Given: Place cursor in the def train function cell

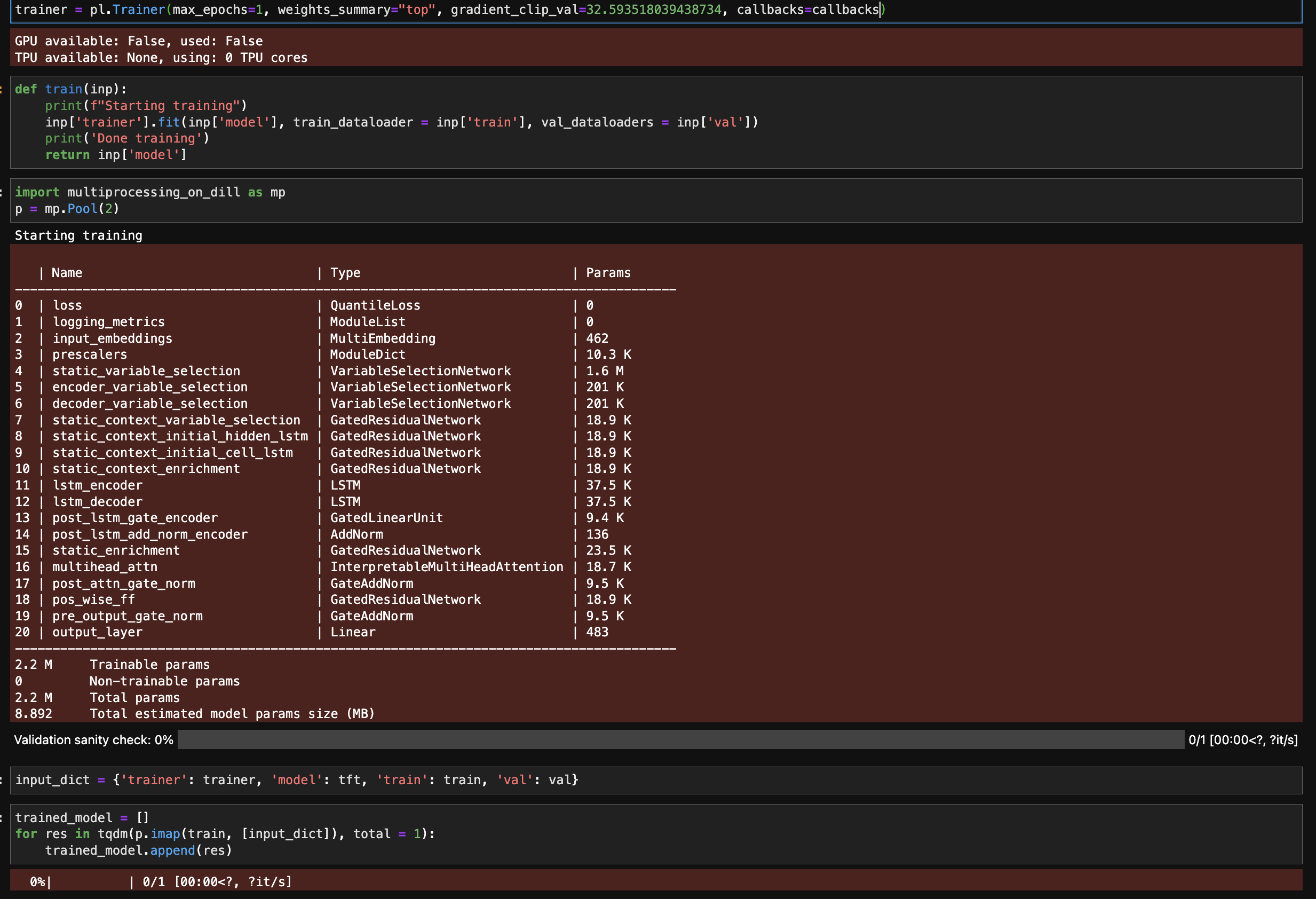Looking at the screenshot, I should pos(397,122).
